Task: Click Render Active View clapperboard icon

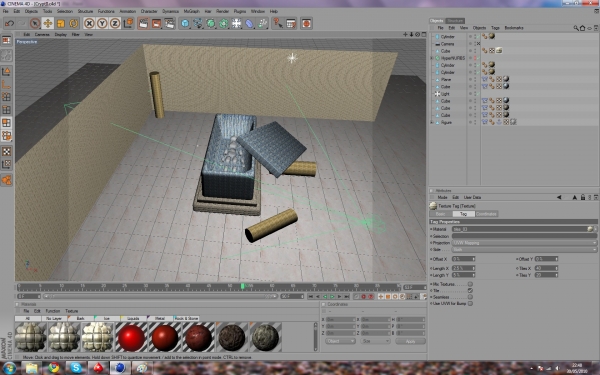Action: coord(143,23)
